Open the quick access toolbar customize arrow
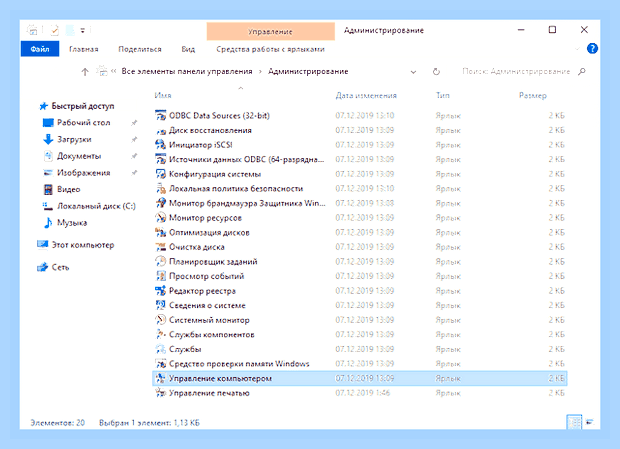The height and width of the screenshot is (449, 620). pyautogui.click(x=83, y=30)
